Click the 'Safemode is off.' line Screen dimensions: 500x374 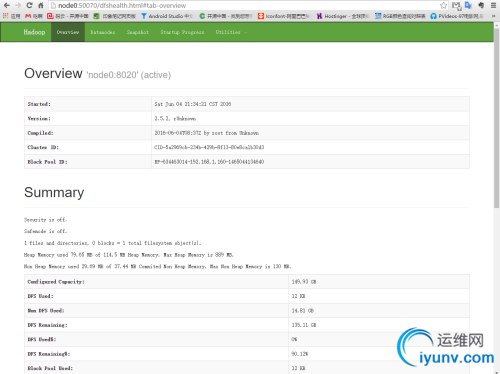[45, 231]
